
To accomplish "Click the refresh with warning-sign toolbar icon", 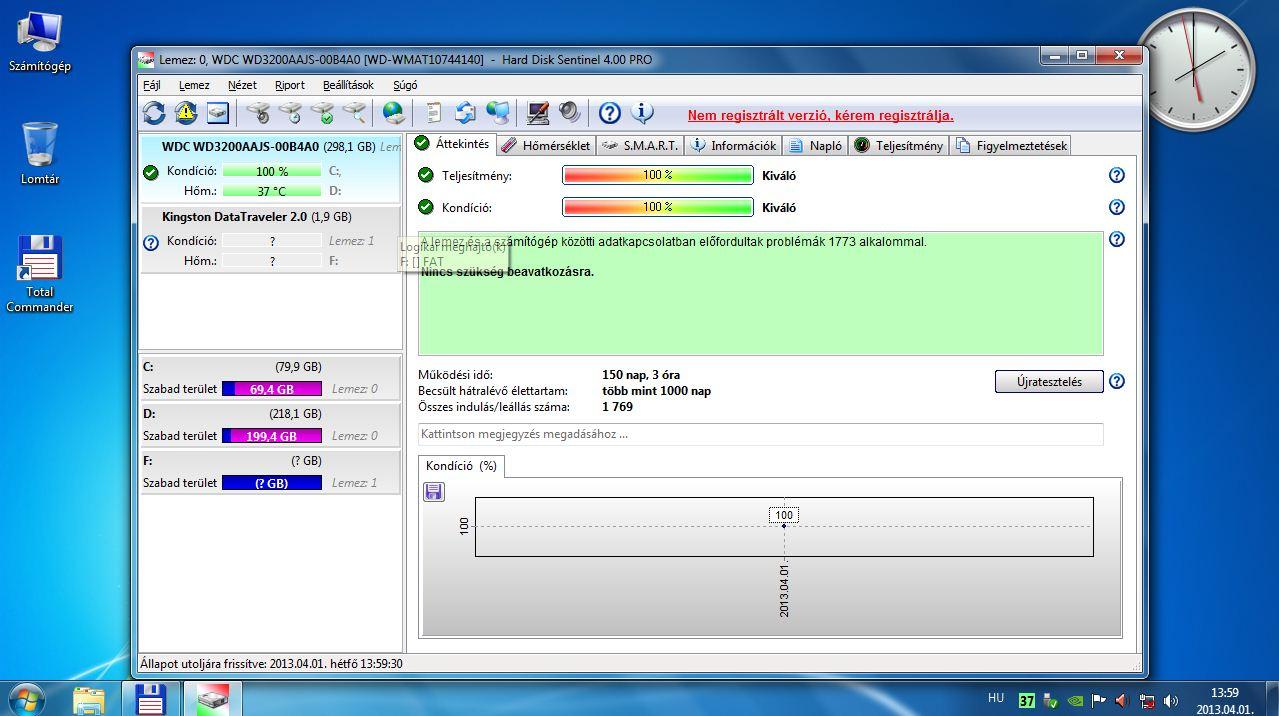I will (x=186, y=113).
